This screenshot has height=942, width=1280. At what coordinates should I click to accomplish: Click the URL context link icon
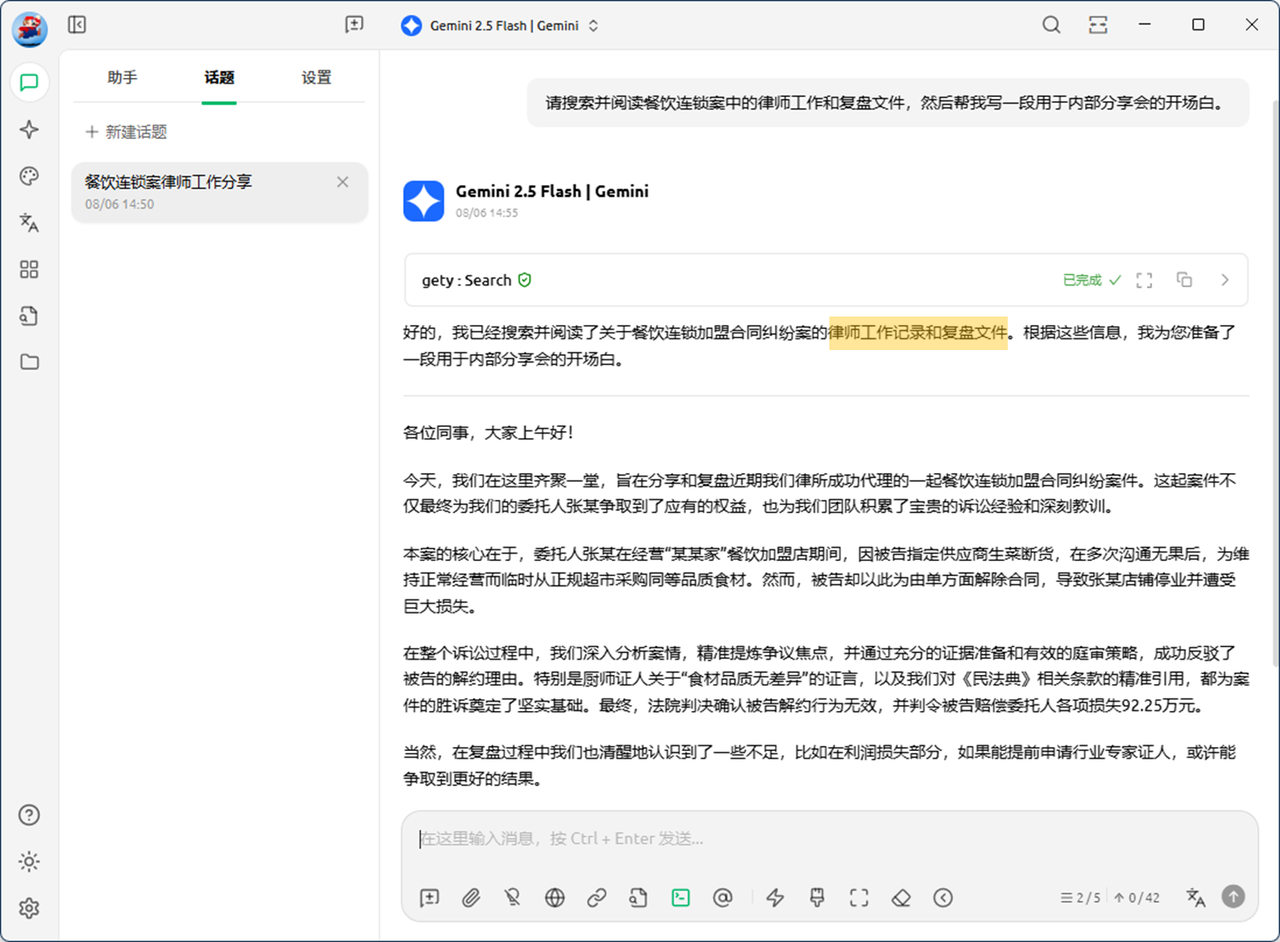tap(597, 898)
